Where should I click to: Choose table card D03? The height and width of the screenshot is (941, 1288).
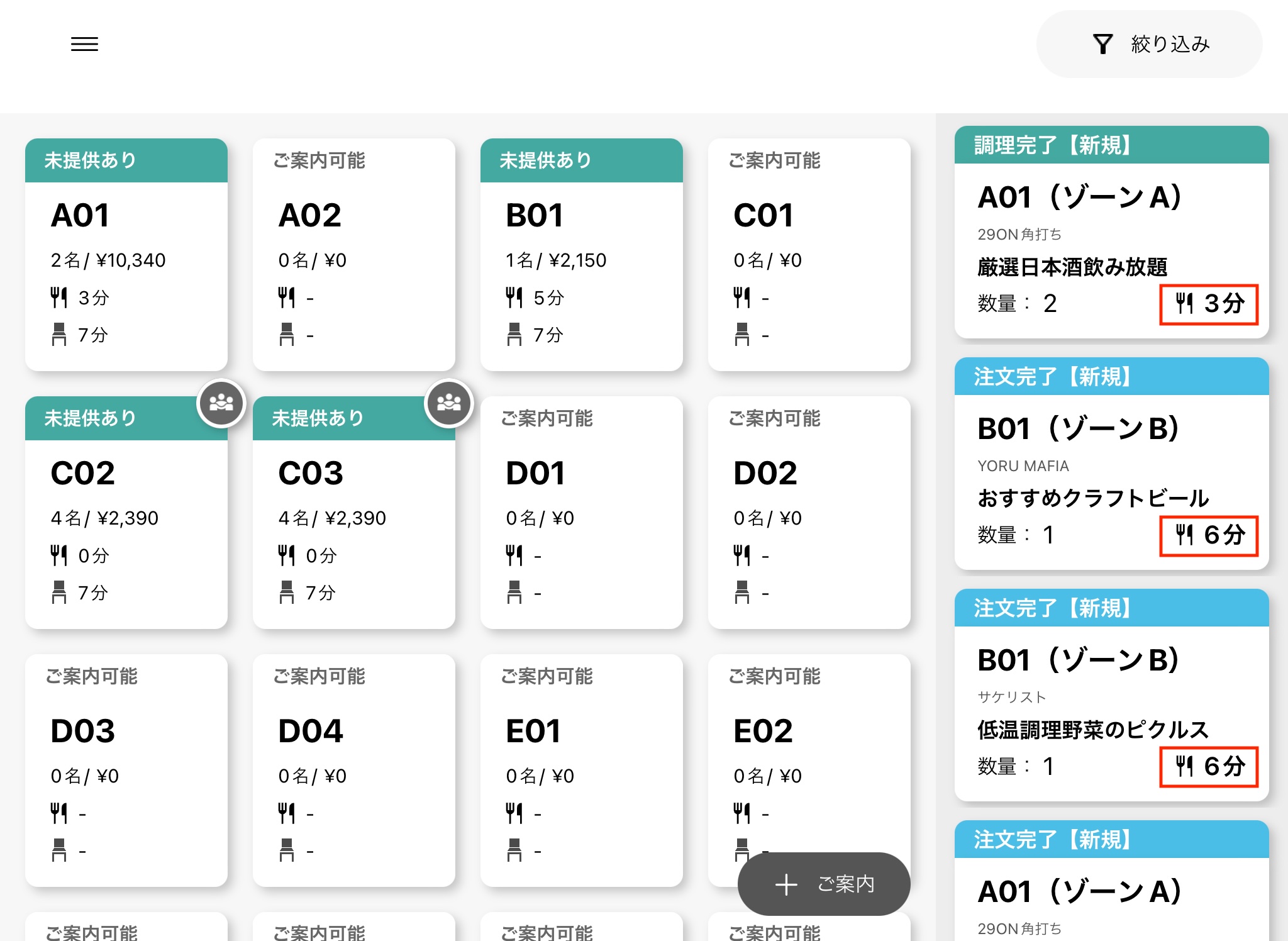tap(126, 771)
